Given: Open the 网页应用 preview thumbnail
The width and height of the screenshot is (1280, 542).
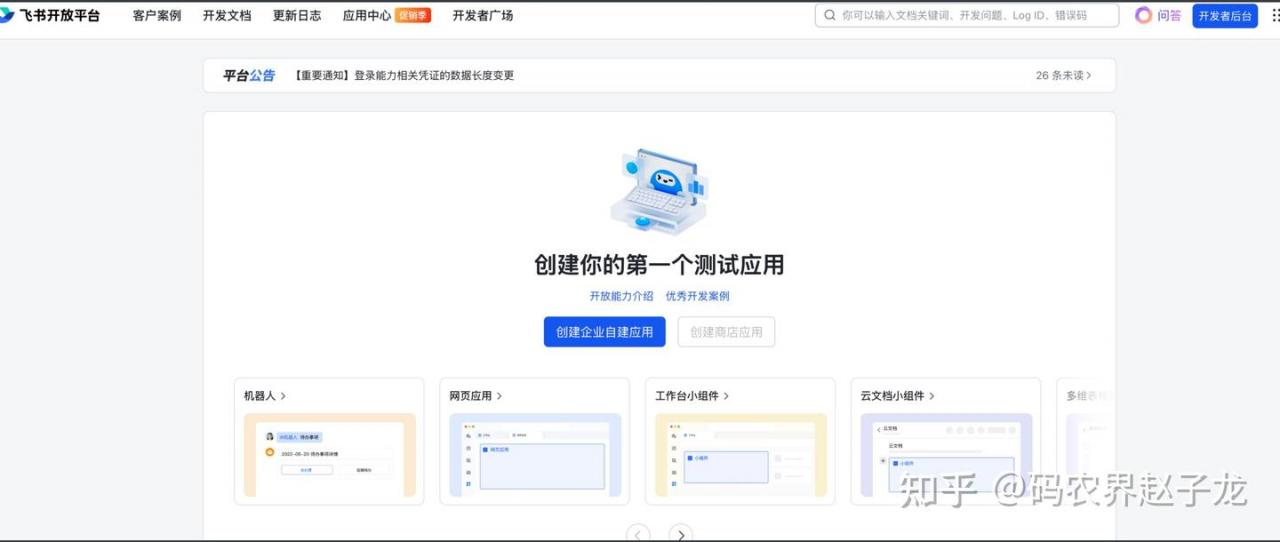Looking at the screenshot, I should point(535,455).
